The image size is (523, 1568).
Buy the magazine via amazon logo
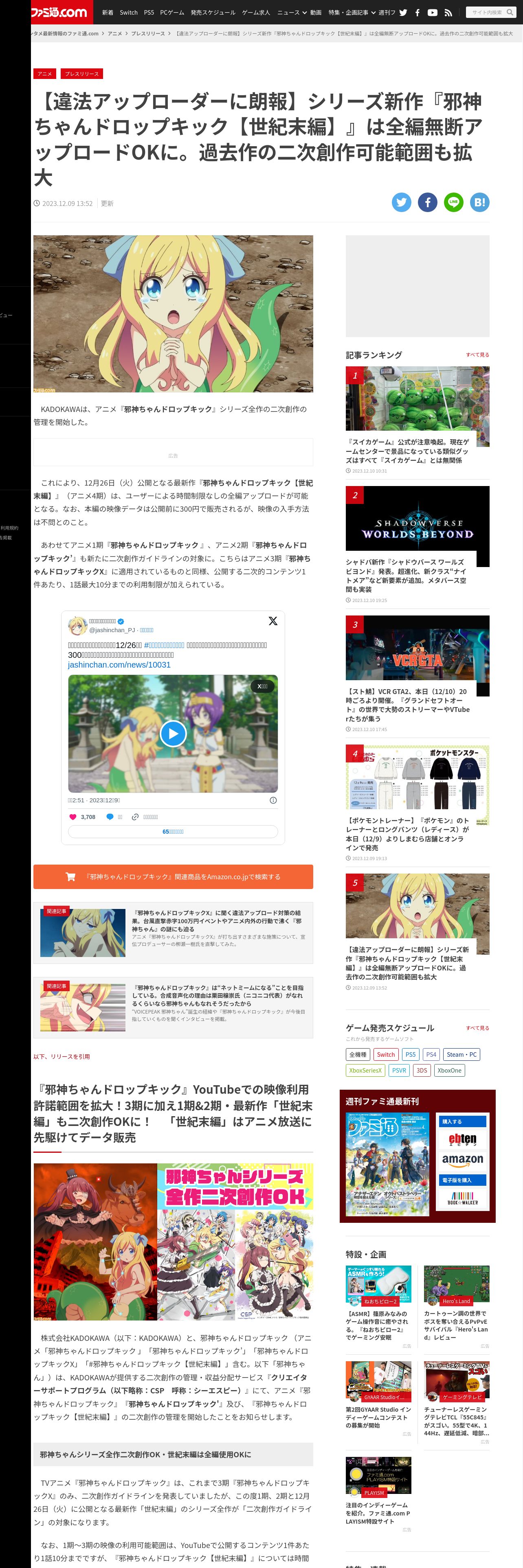[463, 1161]
